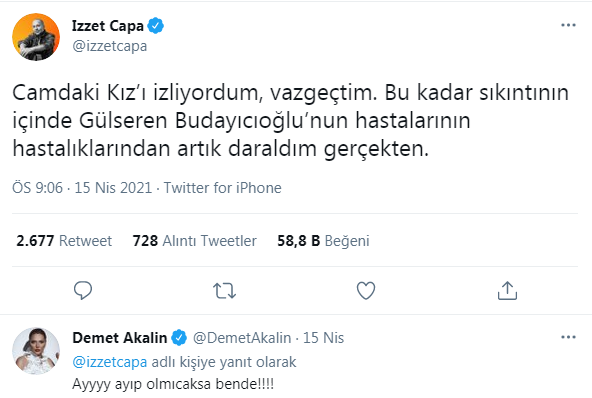Screen dimensions: 592x398
Task: View the 2.677 Retweet list
Action: click(x=64, y=241)
